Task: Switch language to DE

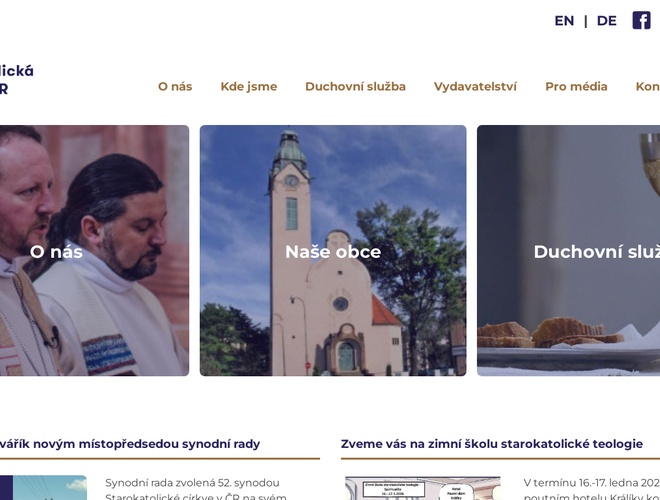Action: coord(607,21)
